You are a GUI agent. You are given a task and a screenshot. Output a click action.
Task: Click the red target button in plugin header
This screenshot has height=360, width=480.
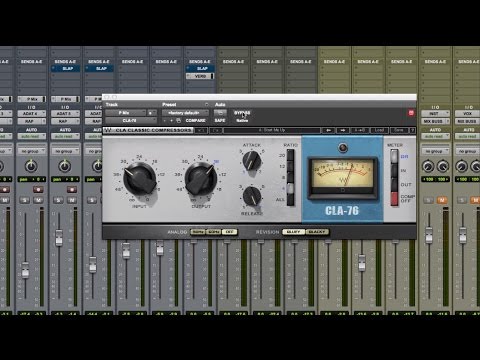coord(411,113)
